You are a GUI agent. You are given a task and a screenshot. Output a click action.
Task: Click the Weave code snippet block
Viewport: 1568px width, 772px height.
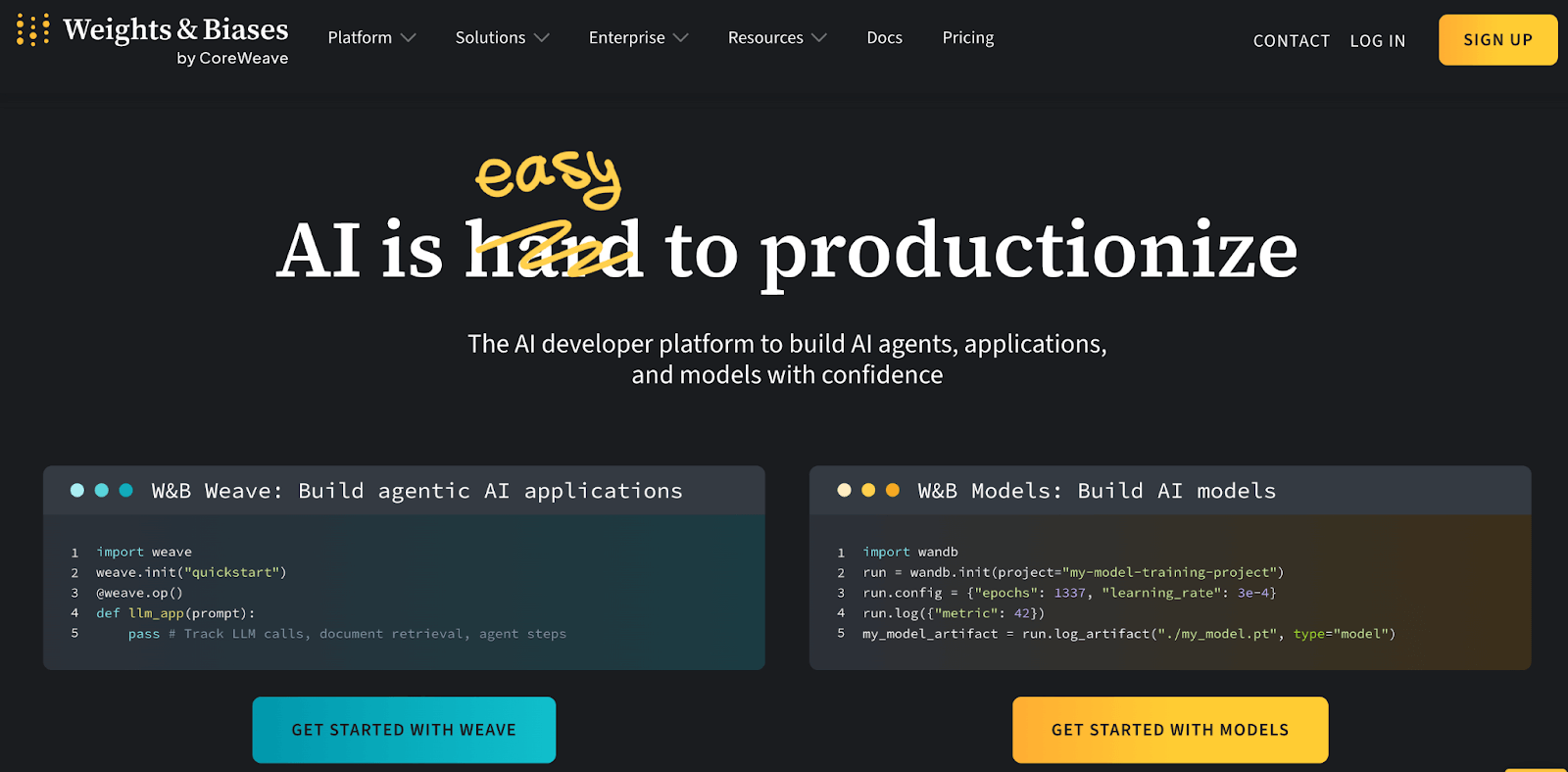coord(404,593)
